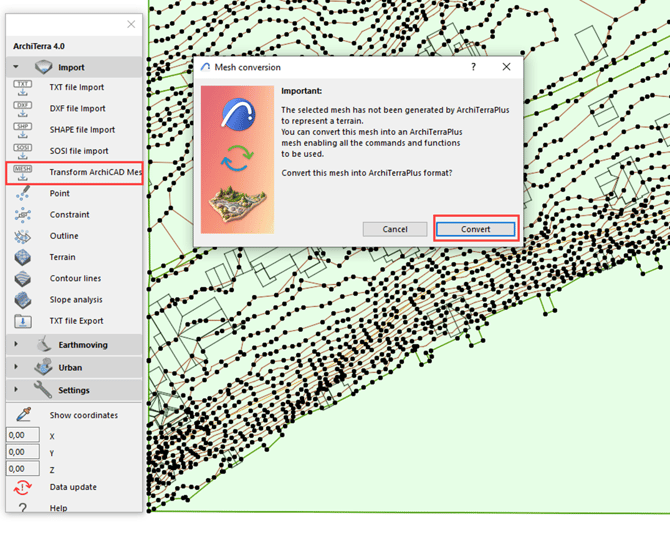The image size is (670, 536).
Task: Activate the Outline tool icon
Action: [23, 236]
